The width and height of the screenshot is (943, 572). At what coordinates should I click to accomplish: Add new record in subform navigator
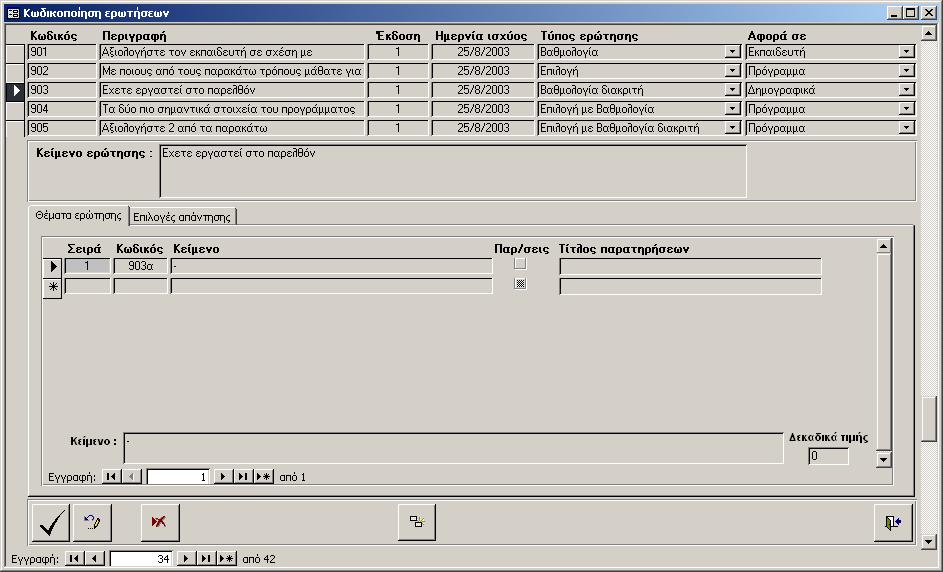tap(264, 477)
